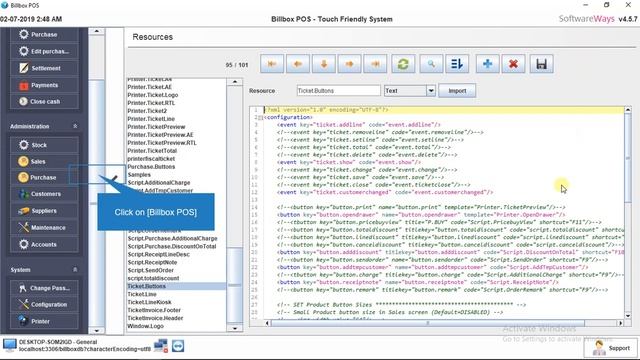Select Window.Logo in resource list

(145, 326)
